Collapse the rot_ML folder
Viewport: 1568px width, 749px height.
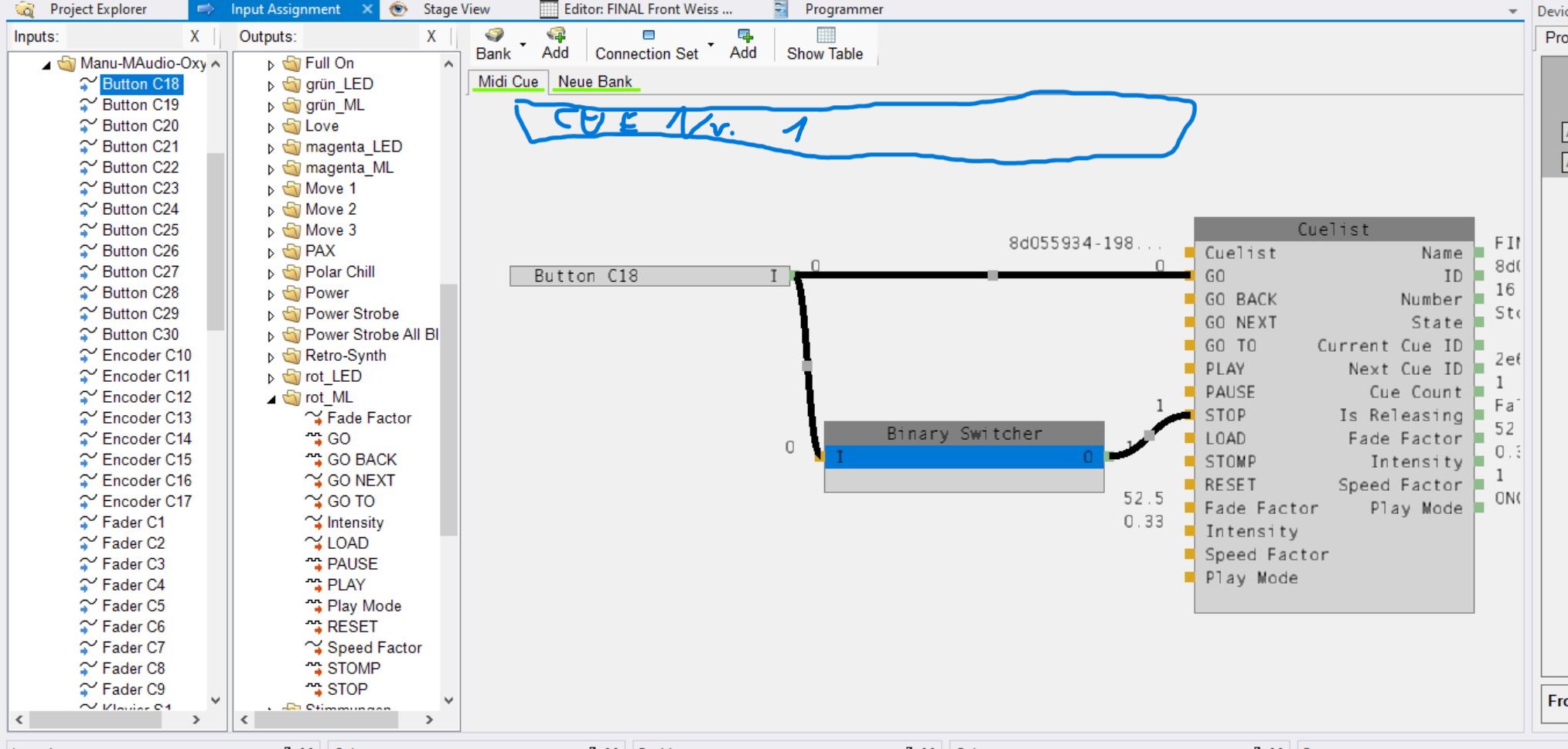pyautogui.click(x=271, y=399)
